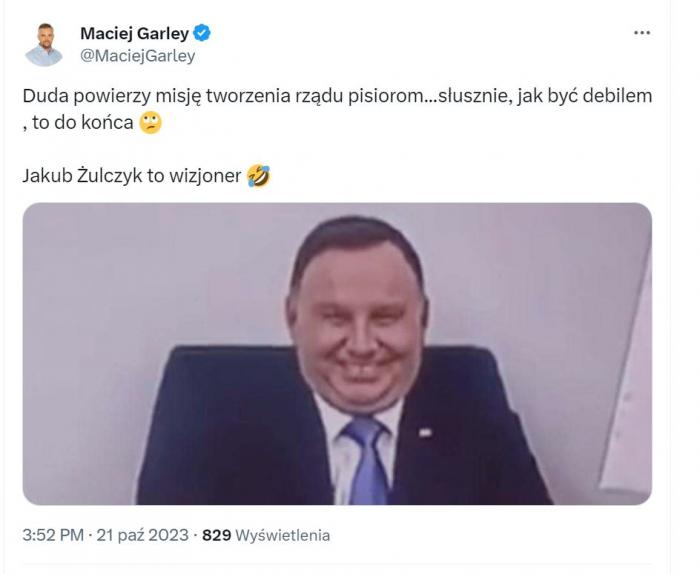Image resolution: width=700 pixels, height=574 pixels.
Task: Click the word 'Duda' in tweet text
Action: point(46,96)
